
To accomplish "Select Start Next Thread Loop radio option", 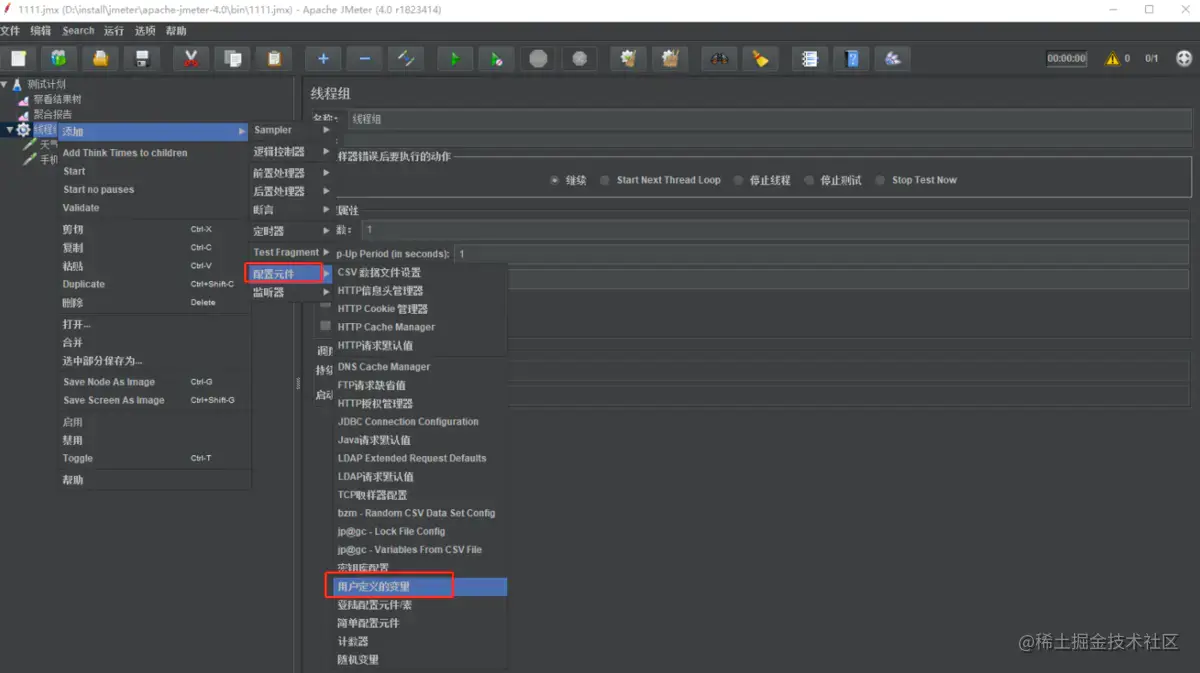I will click(606, 180).
